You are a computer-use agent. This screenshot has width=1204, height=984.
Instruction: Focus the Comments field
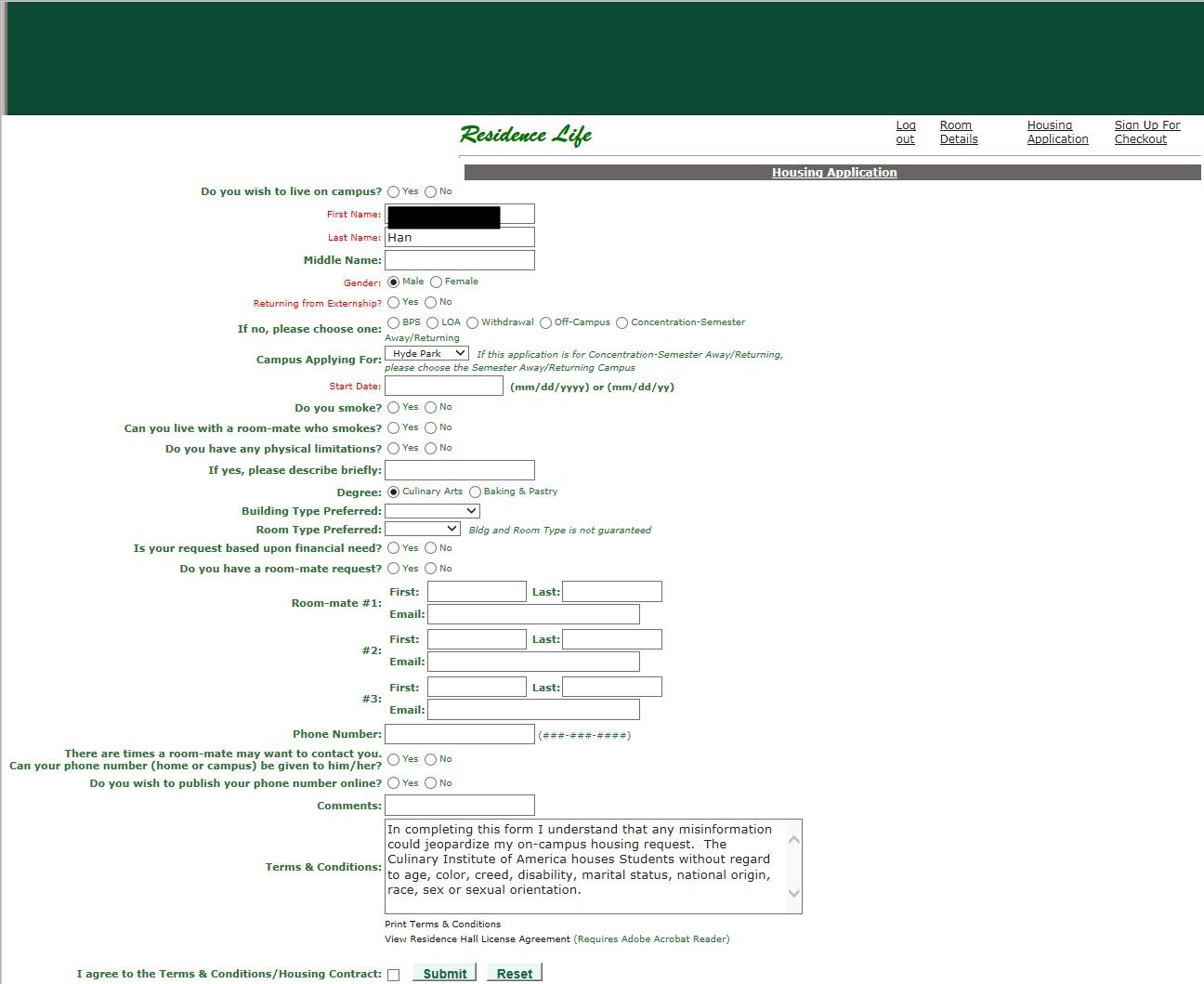click(x=460, y=805)
